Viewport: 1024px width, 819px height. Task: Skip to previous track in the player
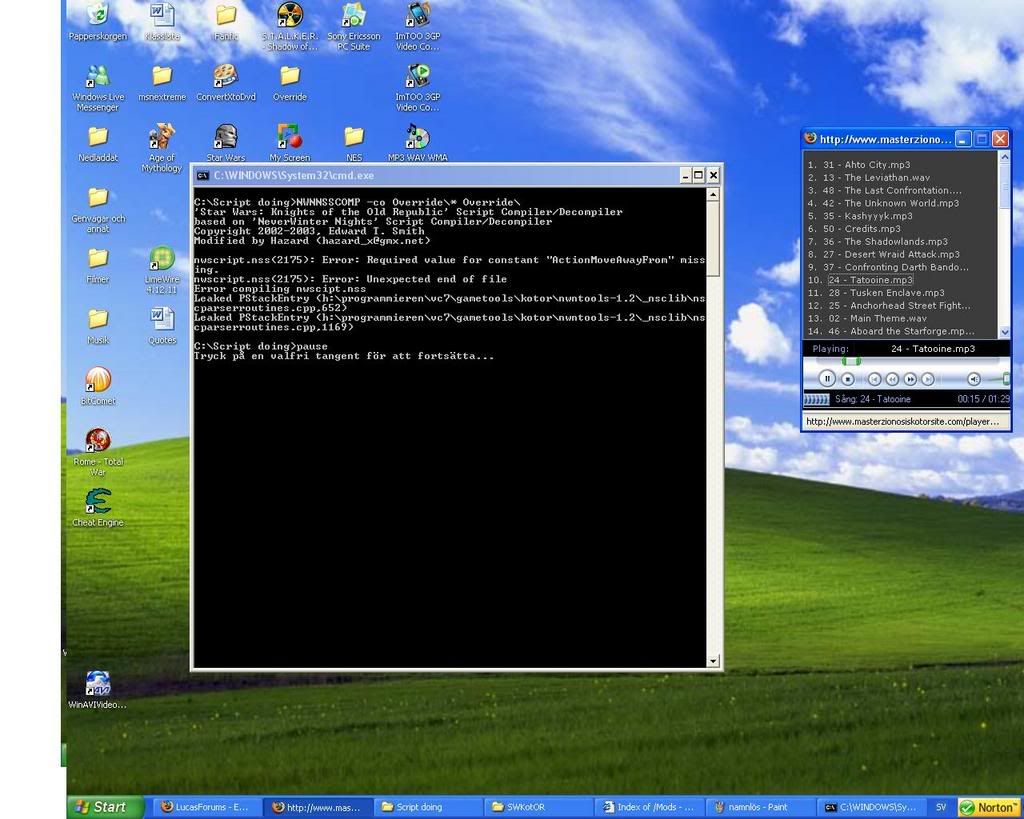tap(874, 379)
